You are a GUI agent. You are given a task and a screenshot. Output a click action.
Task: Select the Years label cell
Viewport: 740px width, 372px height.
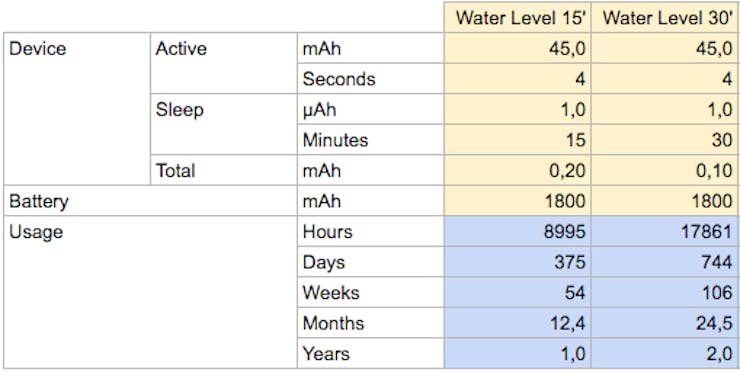point(370,353)
